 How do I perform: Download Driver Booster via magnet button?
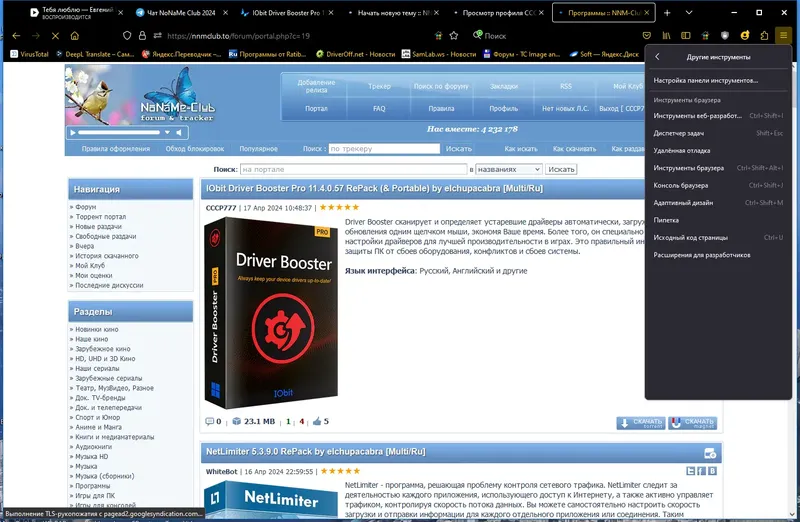[x=692, y=423]
